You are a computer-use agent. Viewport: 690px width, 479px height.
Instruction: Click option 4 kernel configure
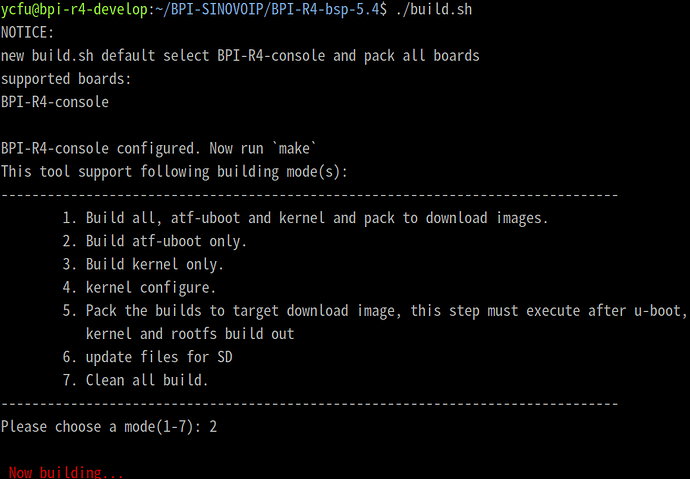139,288
